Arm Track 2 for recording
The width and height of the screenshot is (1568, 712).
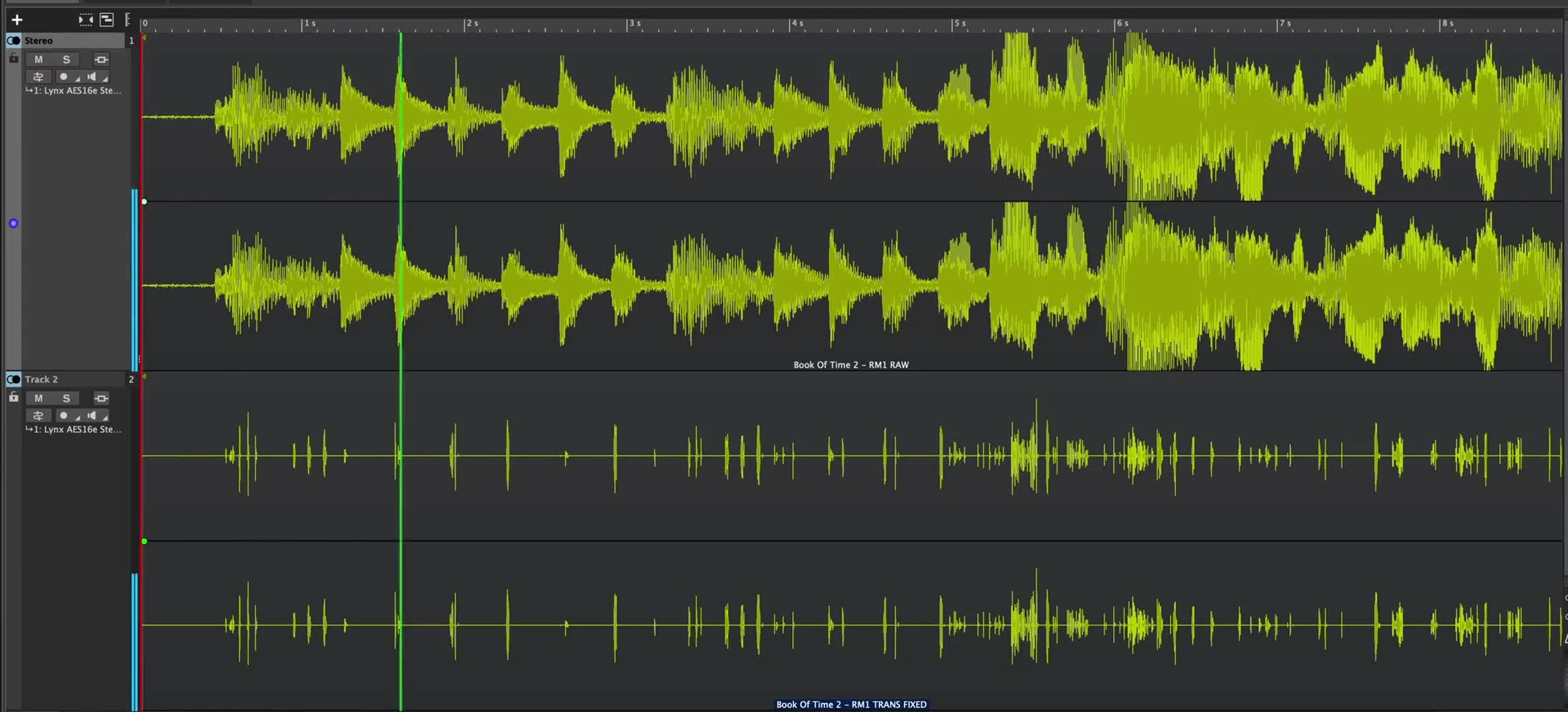(64, 415)
